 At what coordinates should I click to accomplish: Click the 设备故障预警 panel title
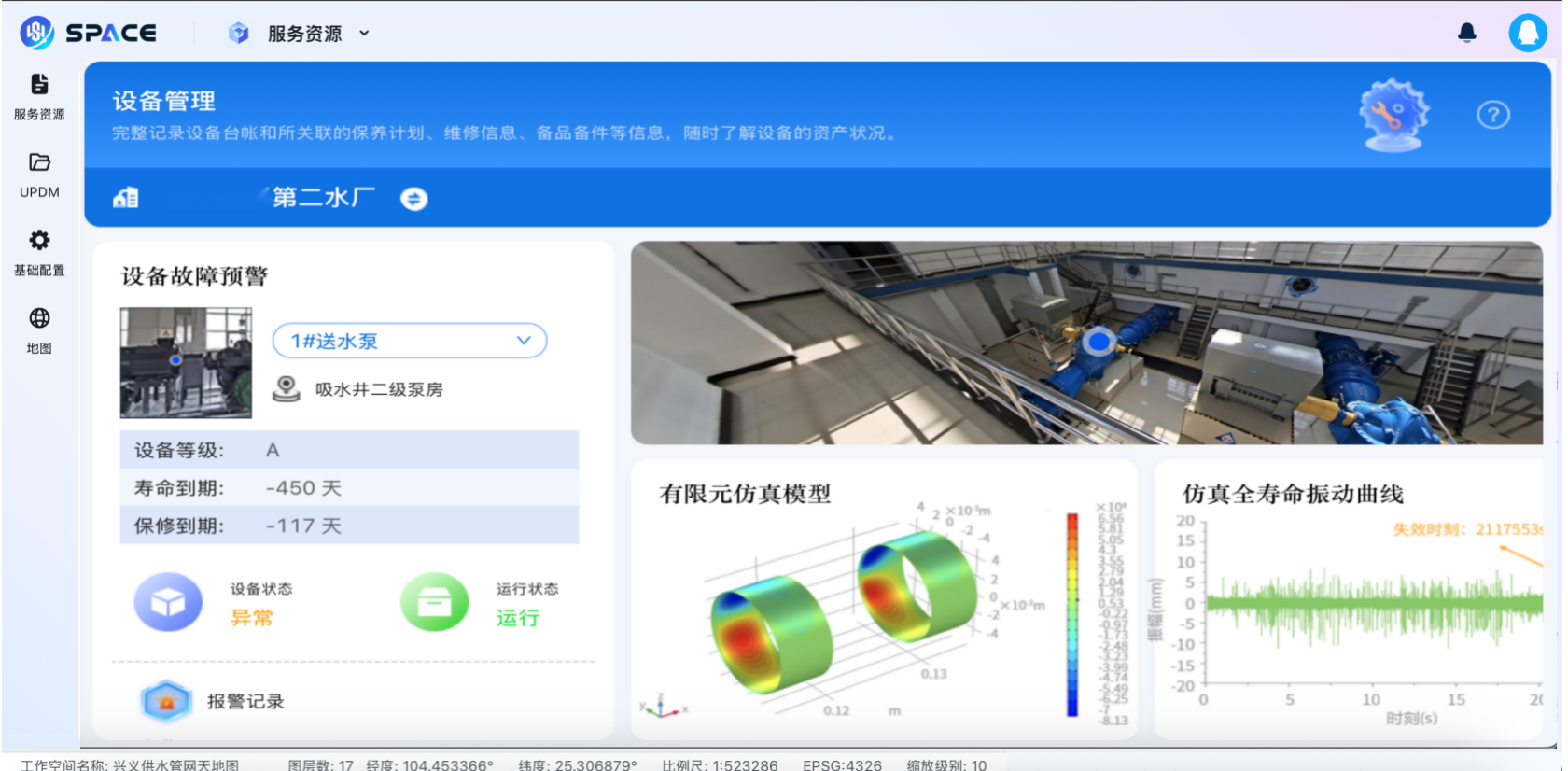(194, 276)
